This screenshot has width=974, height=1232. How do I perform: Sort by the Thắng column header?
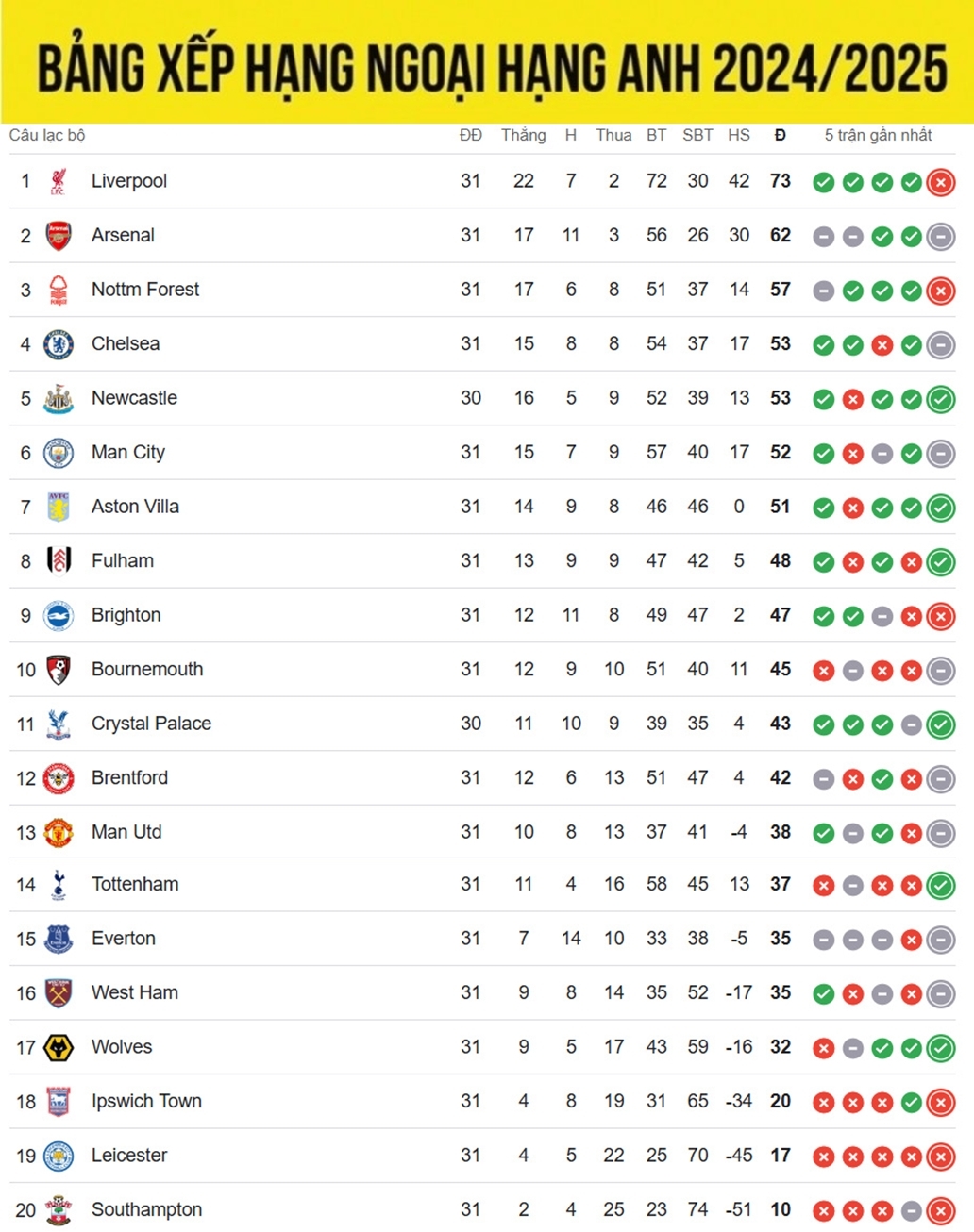[x=523, y=135]
